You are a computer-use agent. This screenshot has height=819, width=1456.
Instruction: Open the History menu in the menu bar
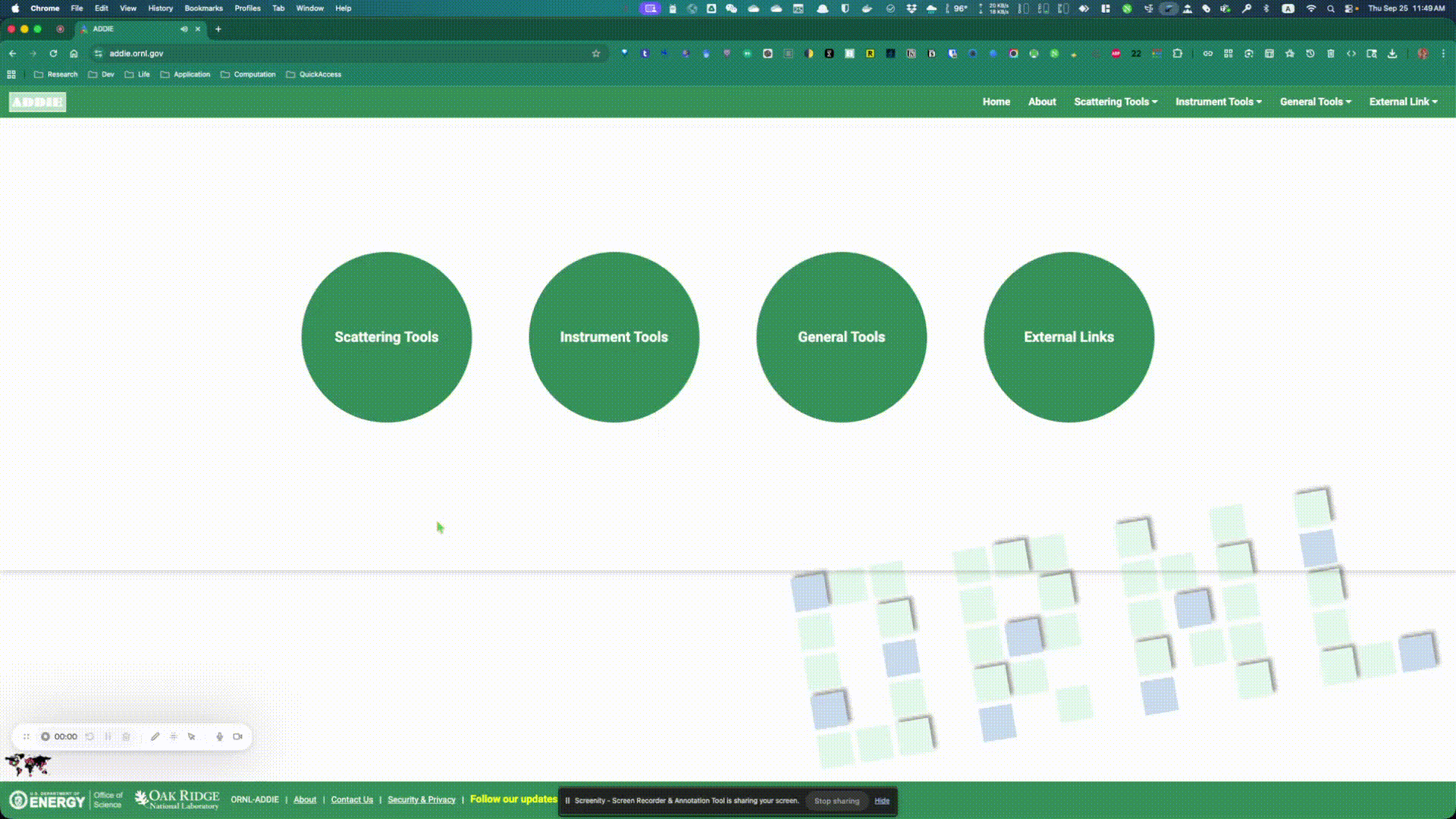point(159,8)
